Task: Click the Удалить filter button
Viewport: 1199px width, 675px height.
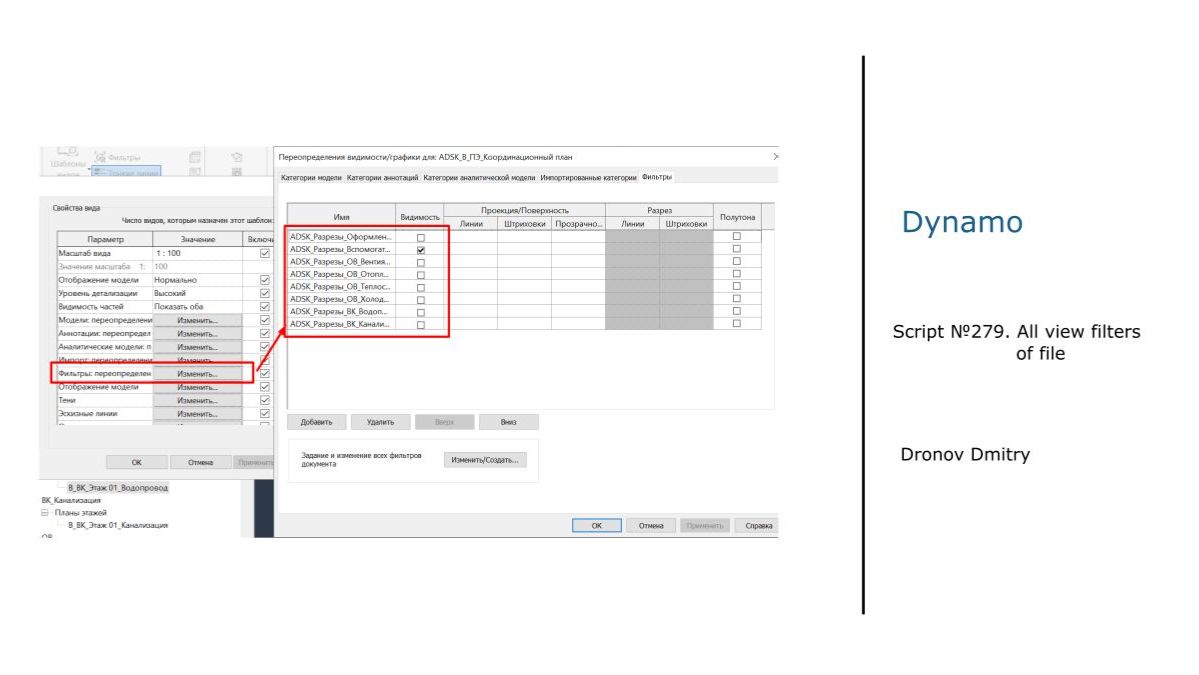Action: click(x=380, y=422)
